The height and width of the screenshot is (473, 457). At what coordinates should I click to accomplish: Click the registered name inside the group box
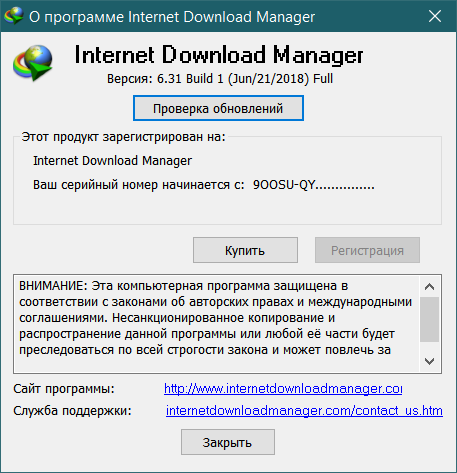click(112, 161)
